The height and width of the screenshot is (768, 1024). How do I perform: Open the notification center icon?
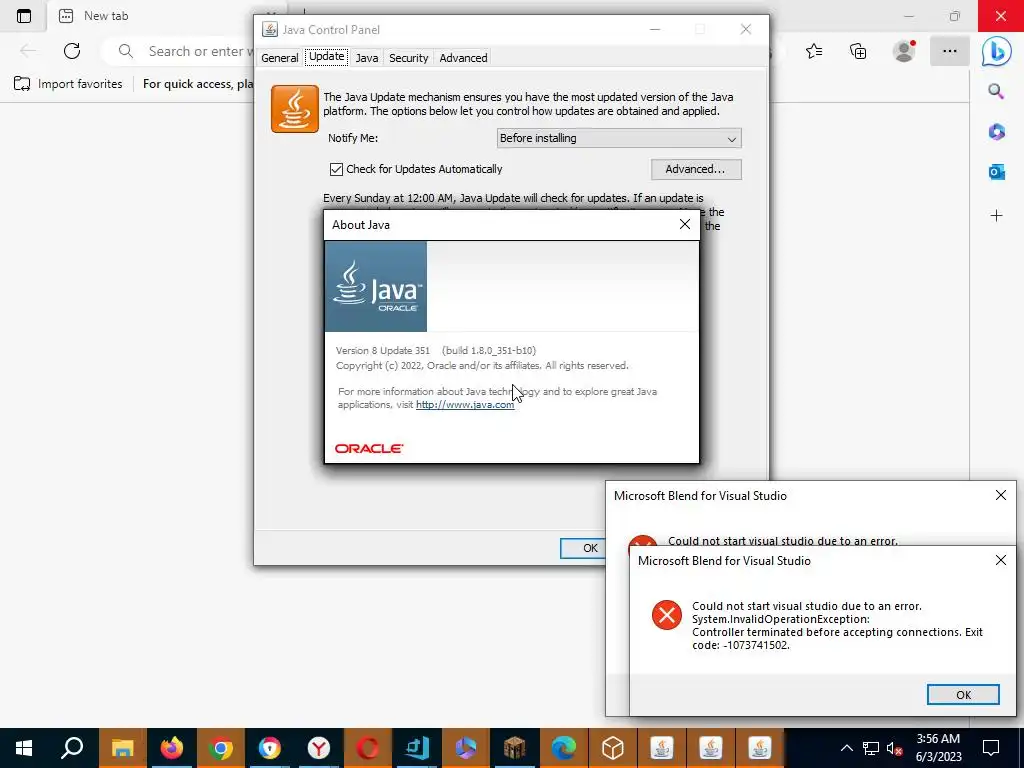point(991,748)
